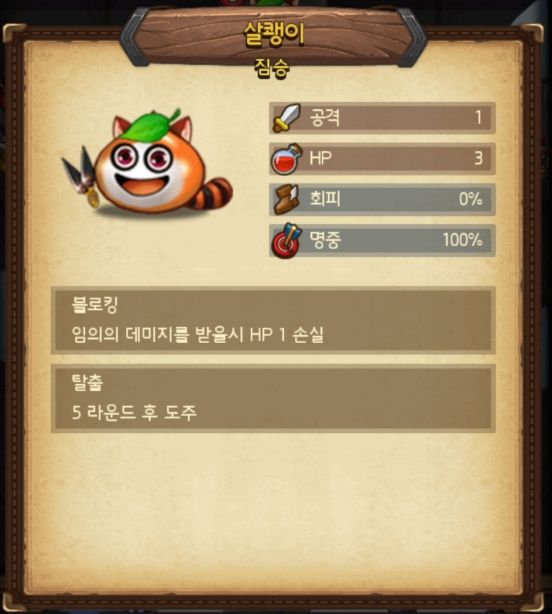552x614 pixels.
Task: Click the 탈출 skill panel
Action: [x=273, y=399]
